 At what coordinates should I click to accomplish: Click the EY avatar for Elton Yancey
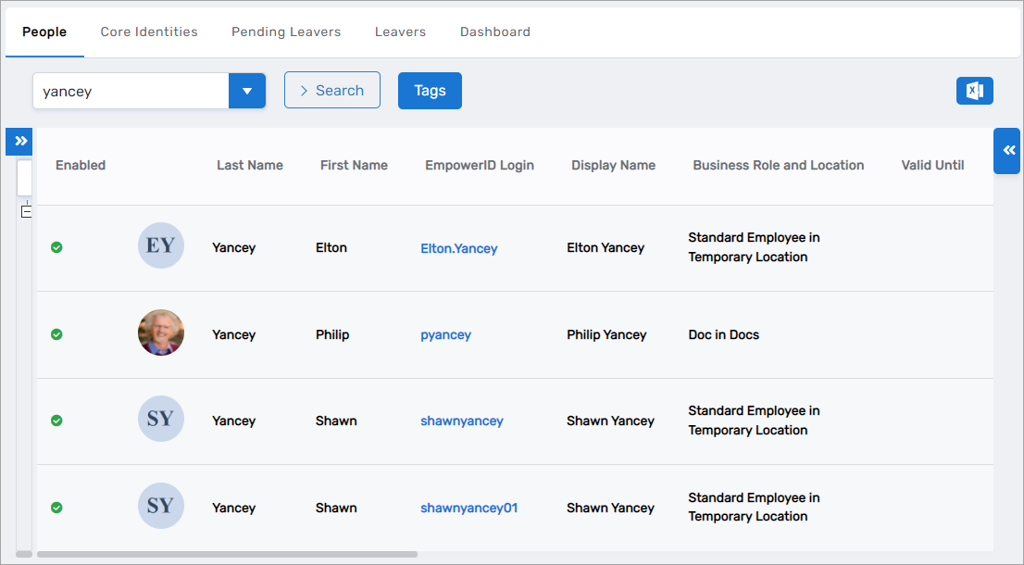coord(160,246)
